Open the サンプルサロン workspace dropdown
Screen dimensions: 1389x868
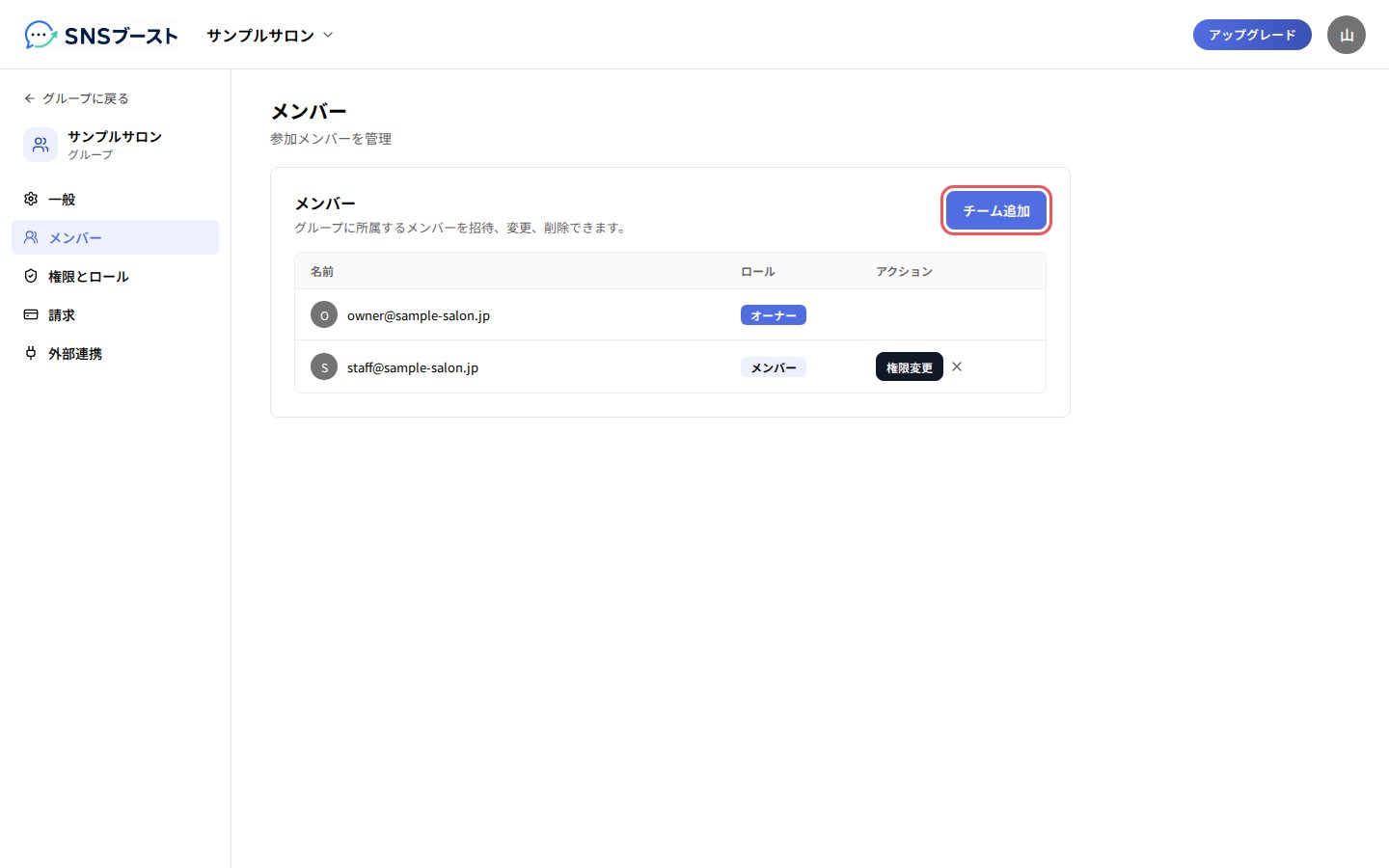pyautogui.click(x=269, y=35)
